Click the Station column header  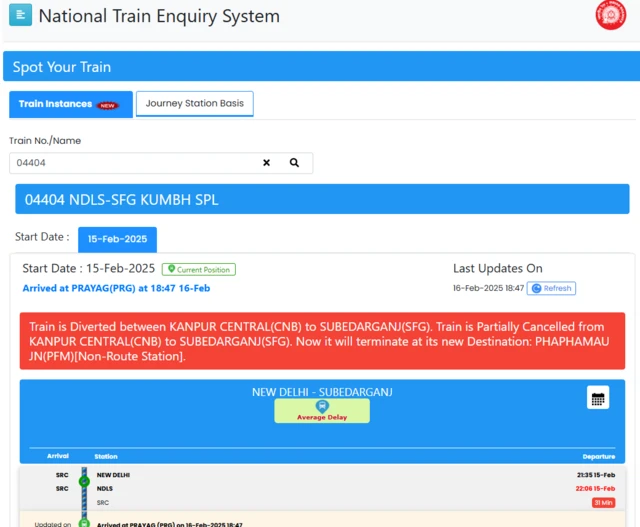point(106,456)
